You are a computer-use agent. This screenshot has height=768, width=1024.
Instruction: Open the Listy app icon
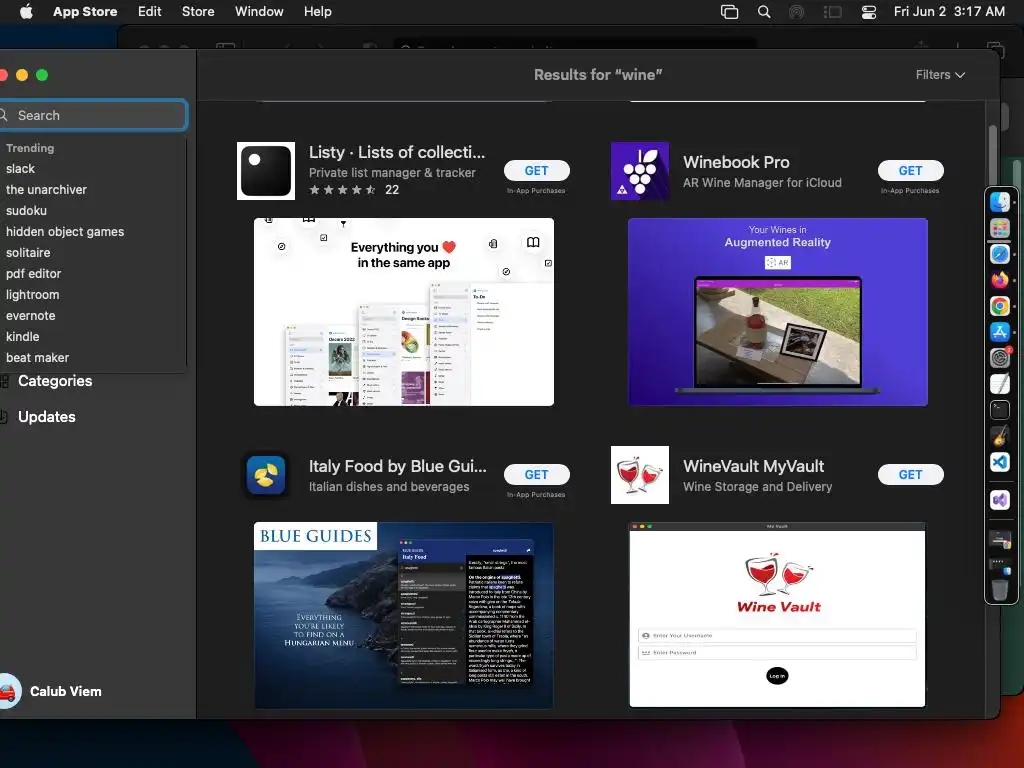[x=266, y=171]
